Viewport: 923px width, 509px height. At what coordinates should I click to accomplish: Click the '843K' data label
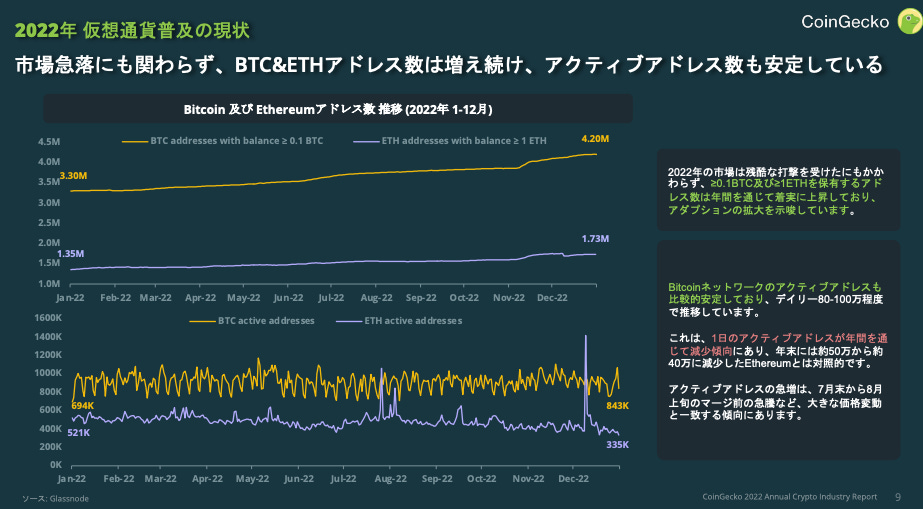point(617,405)
